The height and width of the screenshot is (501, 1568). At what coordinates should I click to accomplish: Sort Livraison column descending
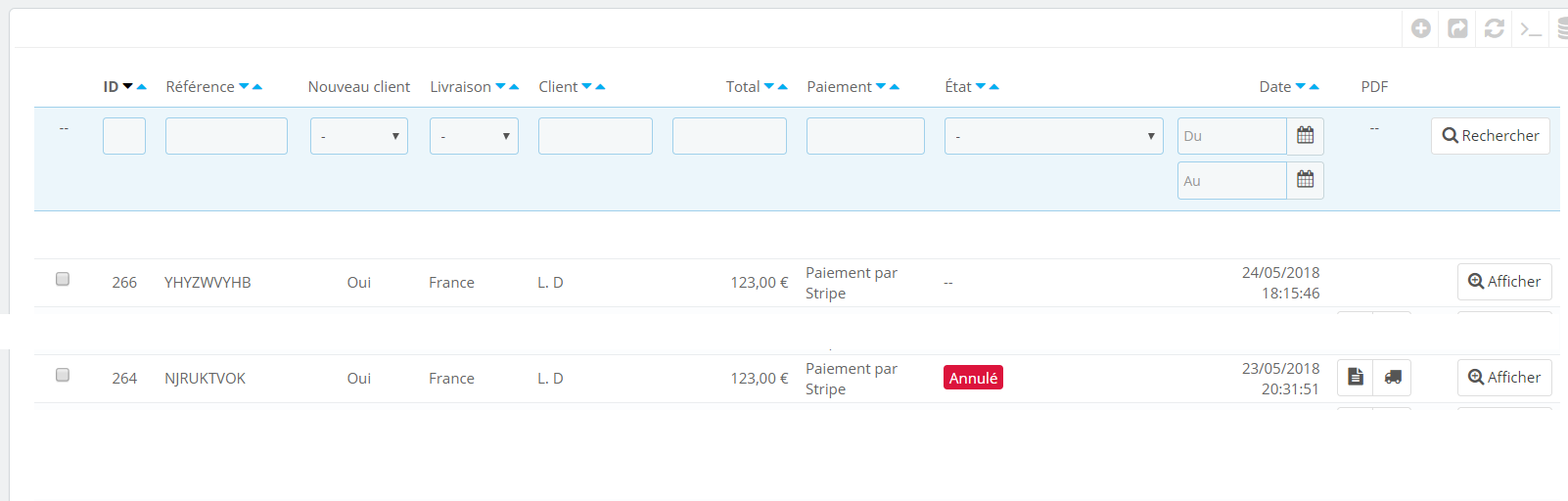point(500,87)
